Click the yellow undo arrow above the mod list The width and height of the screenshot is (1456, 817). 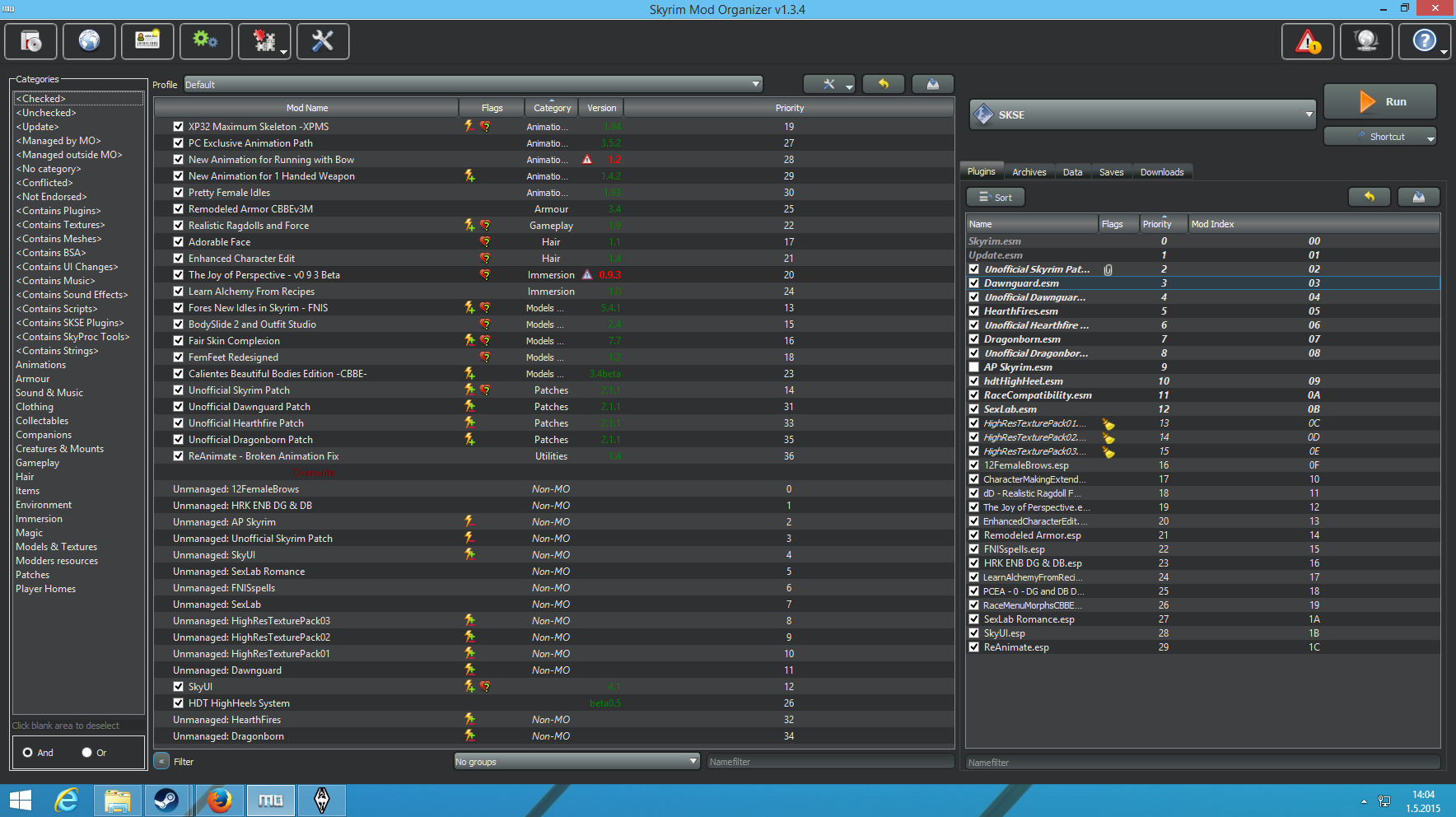pyautogui.click(x=884, y=84)
